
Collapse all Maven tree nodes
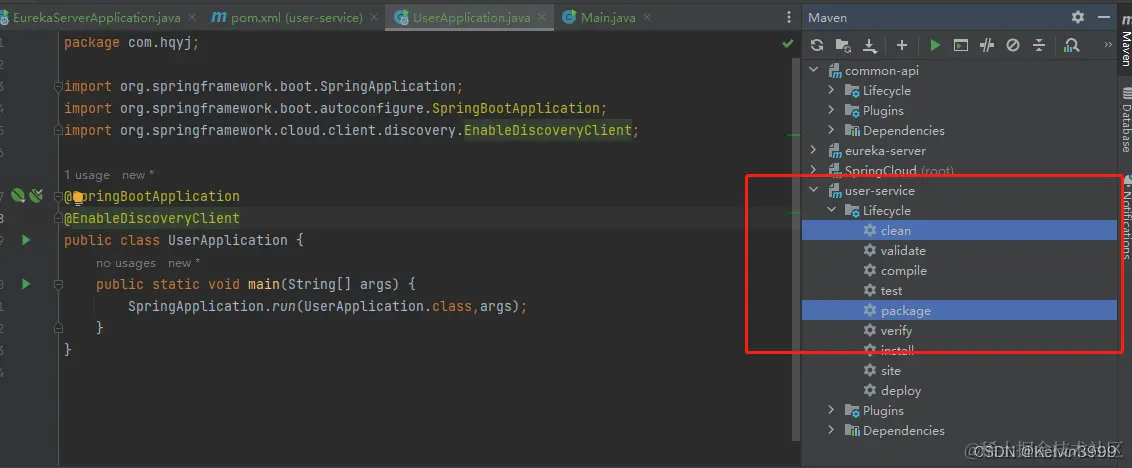(x=1039, y=46)
